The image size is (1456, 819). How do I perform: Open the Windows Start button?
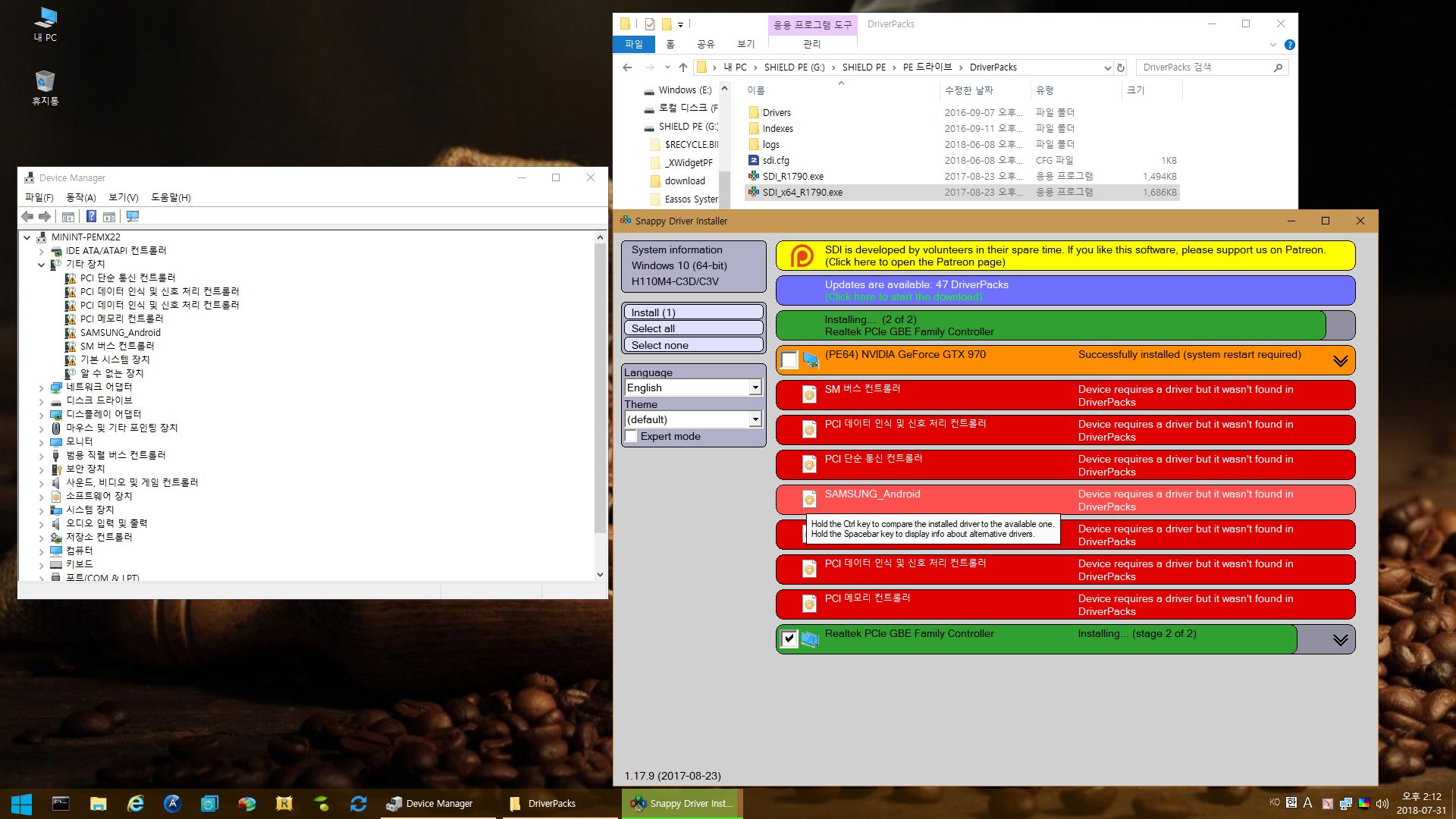click(x=21, y=804)
